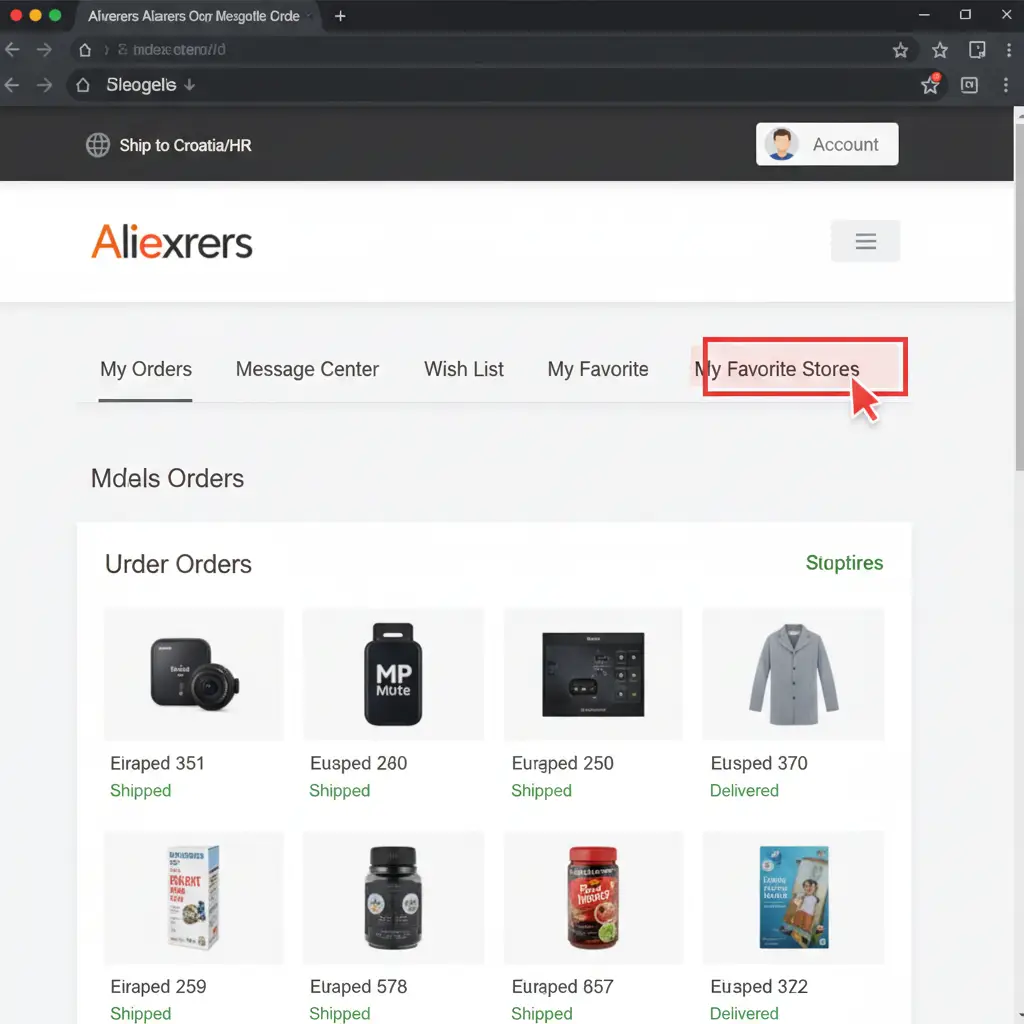Open the Message Center tab

coord(307,369)
